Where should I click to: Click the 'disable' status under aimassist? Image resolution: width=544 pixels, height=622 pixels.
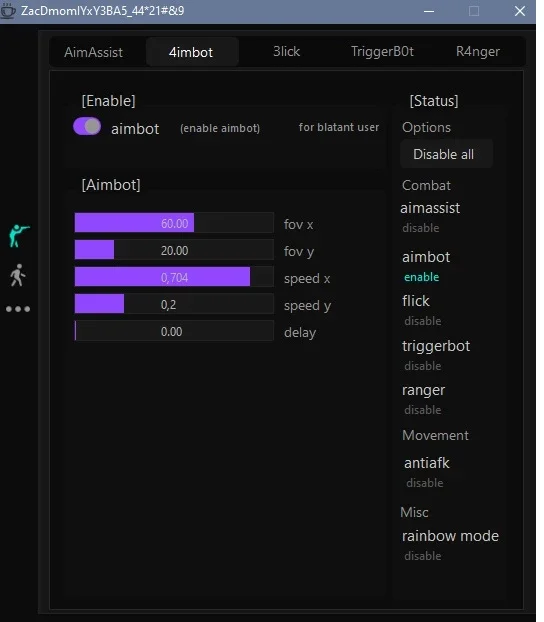pos(421,228)
